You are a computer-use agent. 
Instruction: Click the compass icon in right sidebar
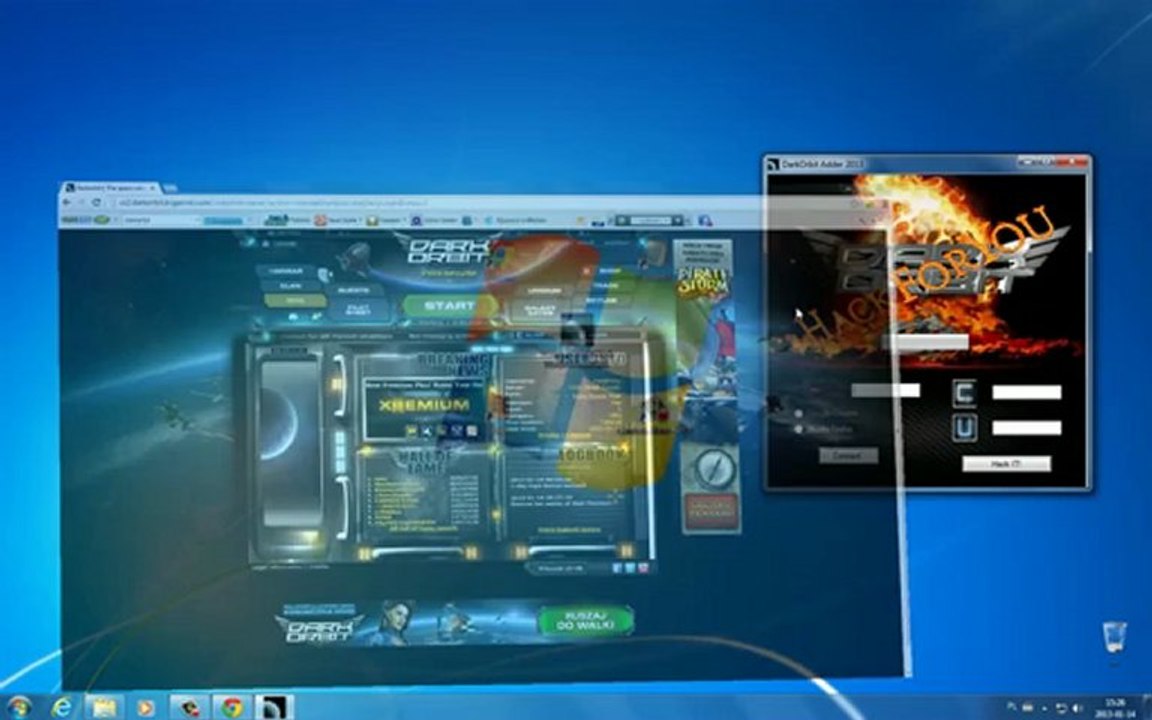(x=715, y=467)
